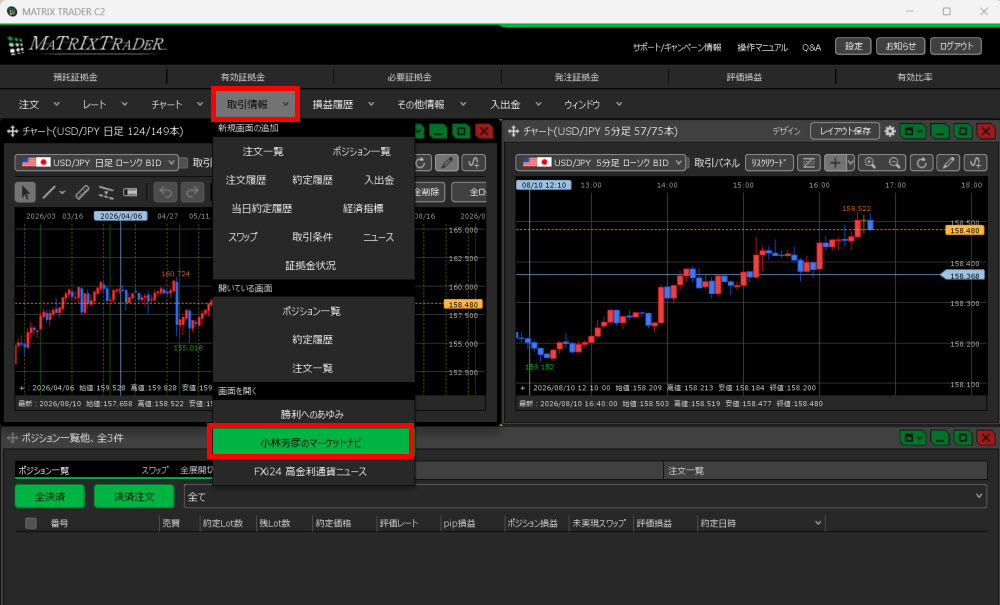Click the move handle of the position list panel

[12, 438]
